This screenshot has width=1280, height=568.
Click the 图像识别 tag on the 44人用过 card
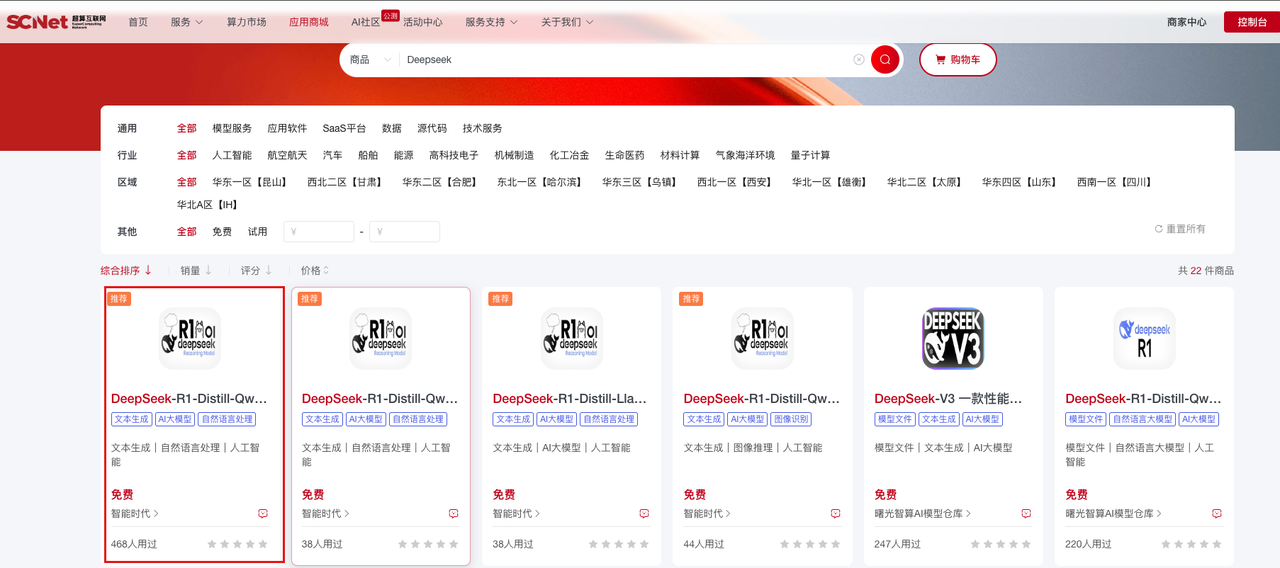click(792, 419)
